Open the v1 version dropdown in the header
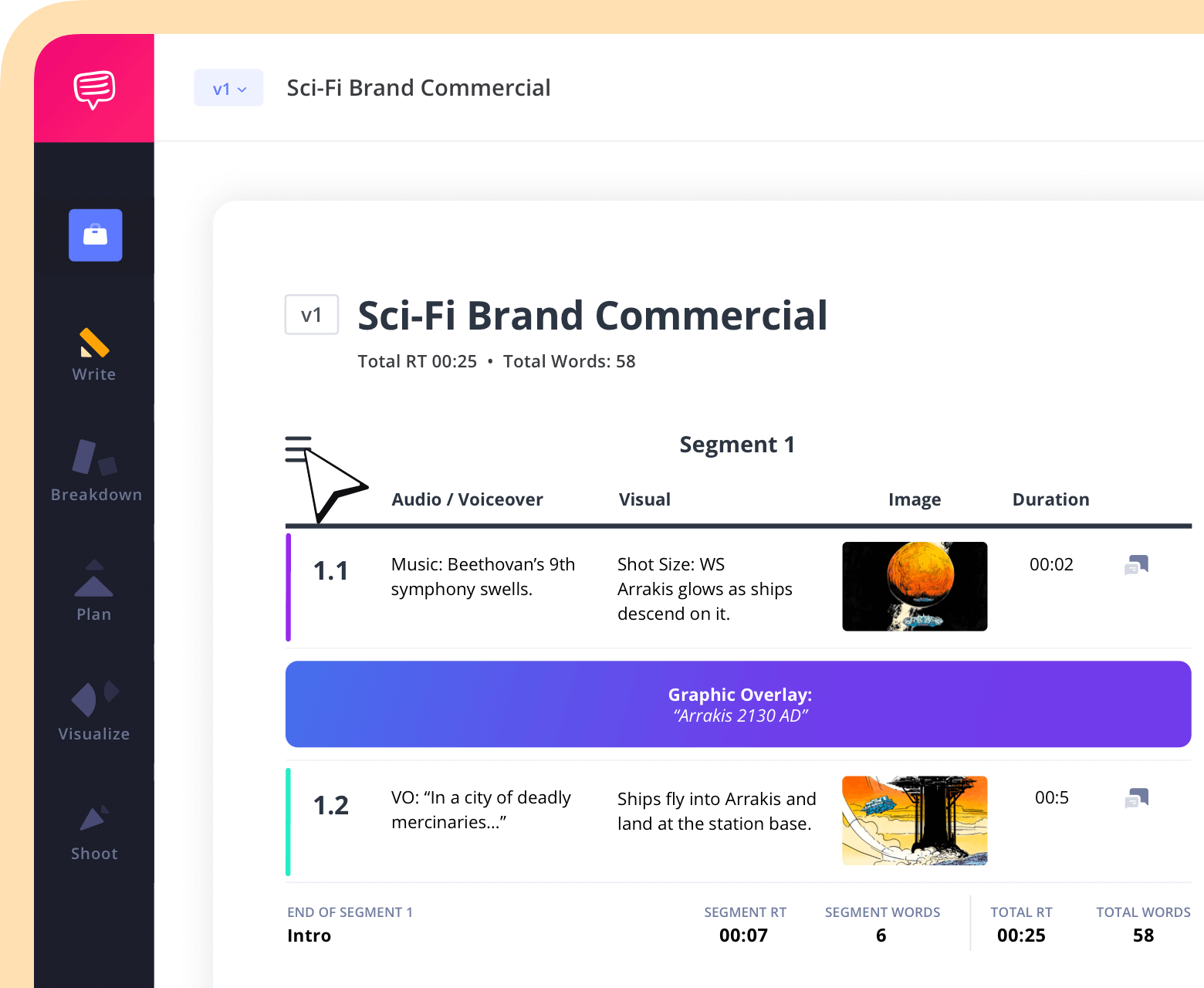Viewport: 1204px width, 988px height. (228, 88)
